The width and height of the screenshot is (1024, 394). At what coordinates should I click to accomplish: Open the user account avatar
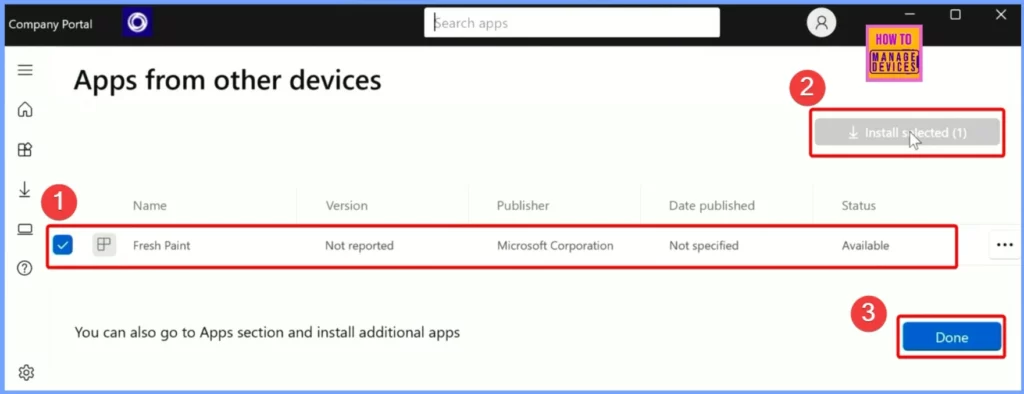point(822,23)
